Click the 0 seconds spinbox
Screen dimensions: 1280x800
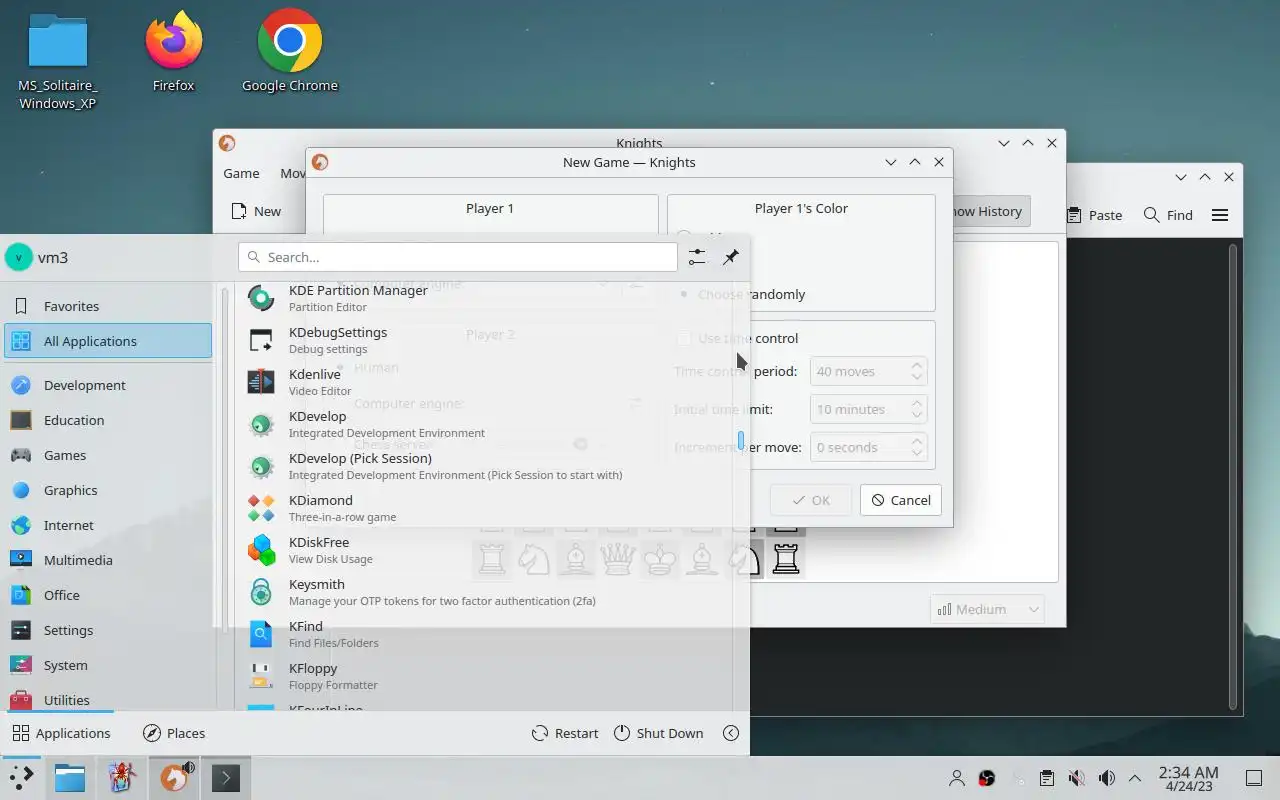[868, 447]
